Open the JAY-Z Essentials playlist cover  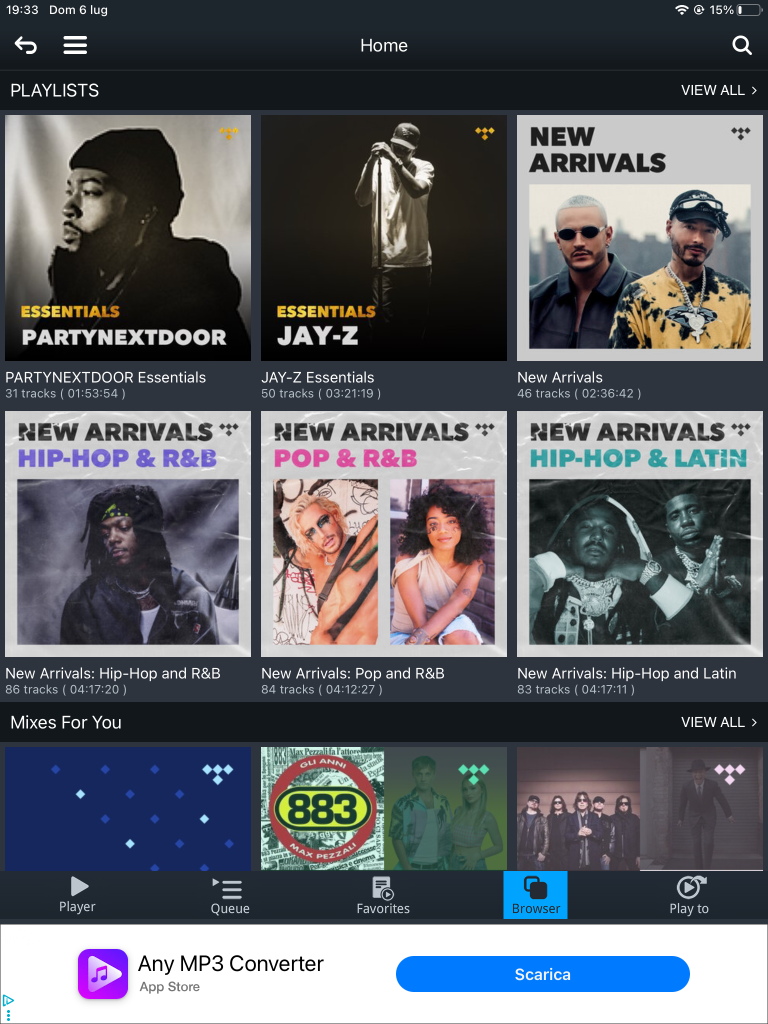click(384, 238)
